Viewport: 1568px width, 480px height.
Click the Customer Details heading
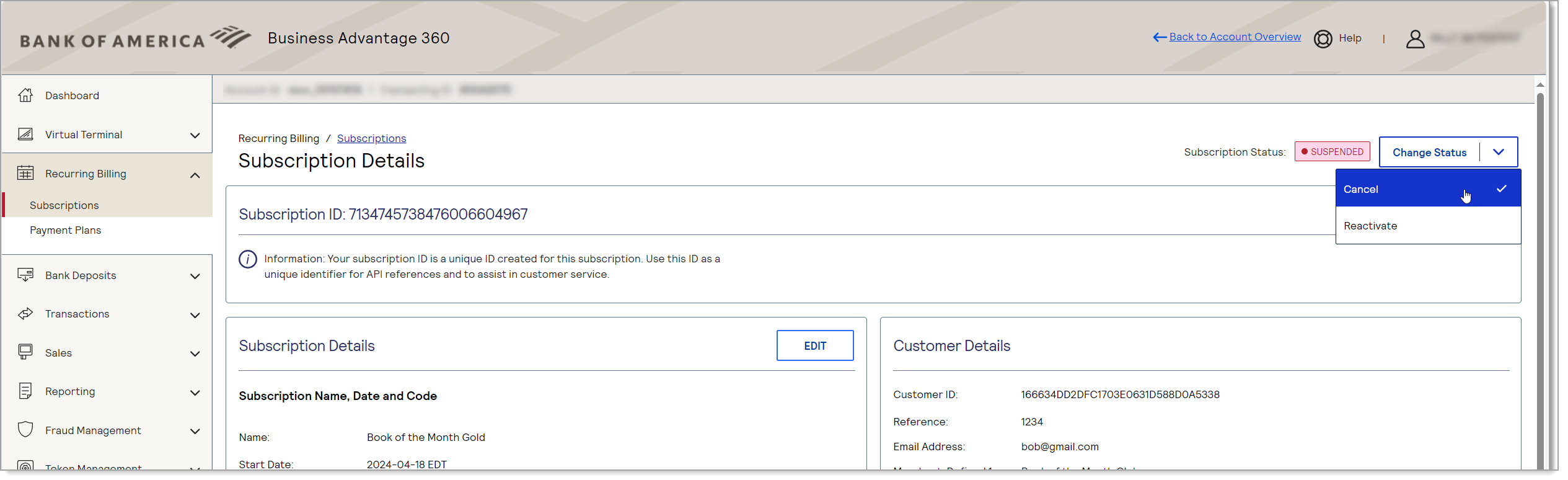[951, 345]
